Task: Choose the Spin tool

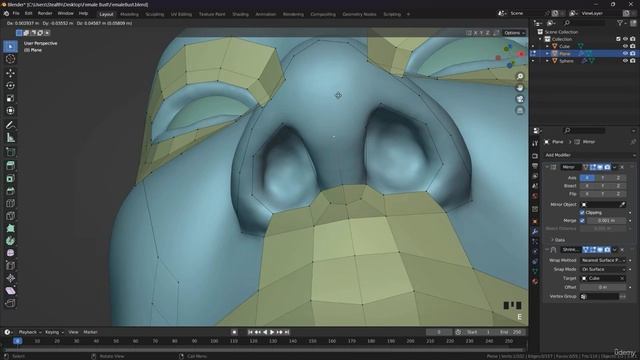Action: (10, 241)
